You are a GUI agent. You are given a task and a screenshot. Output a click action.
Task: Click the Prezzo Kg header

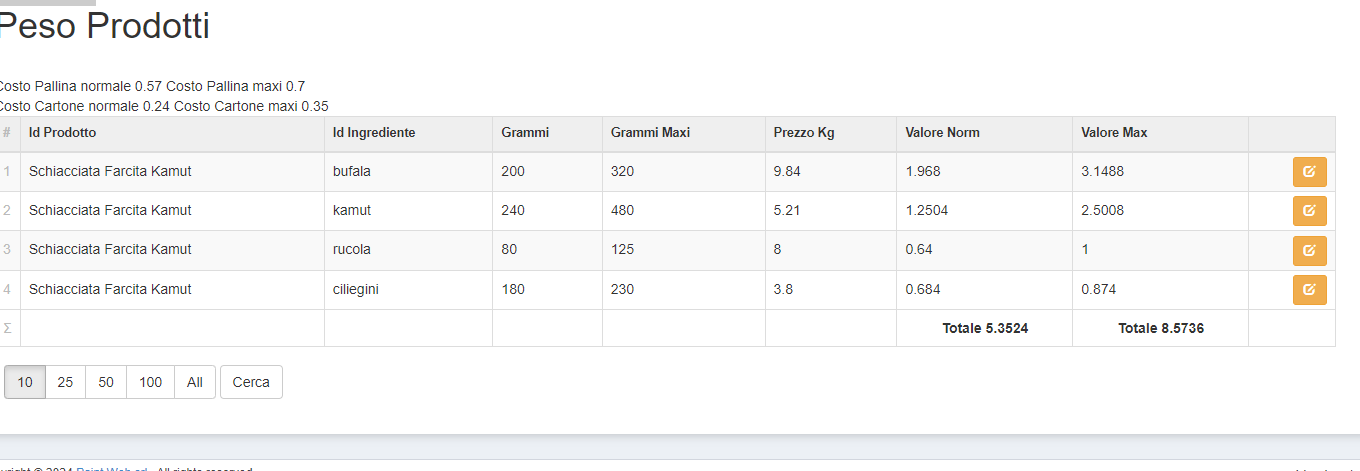pos(804,133)
